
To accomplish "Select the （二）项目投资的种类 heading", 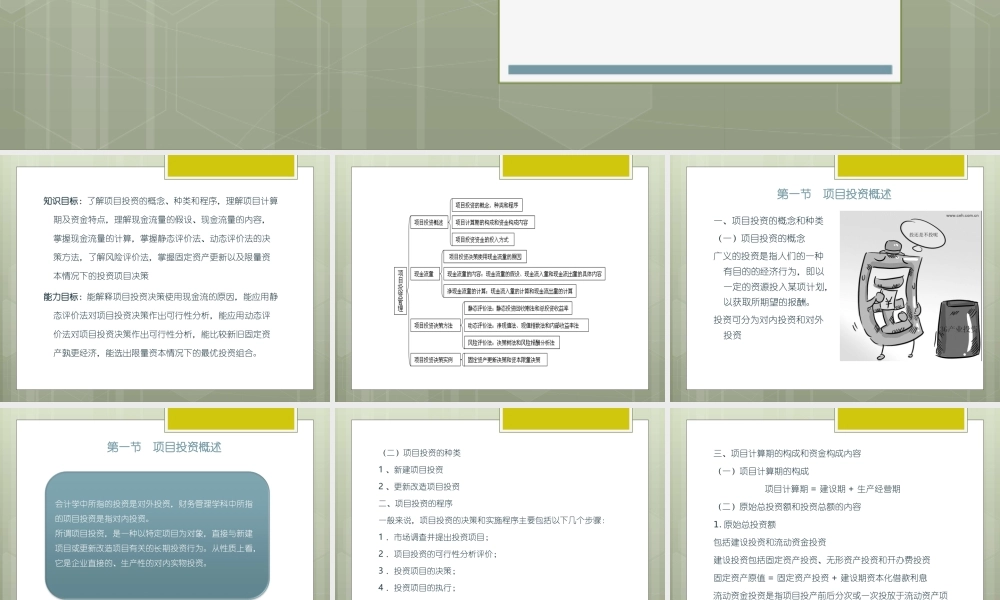I will (422, 452).
